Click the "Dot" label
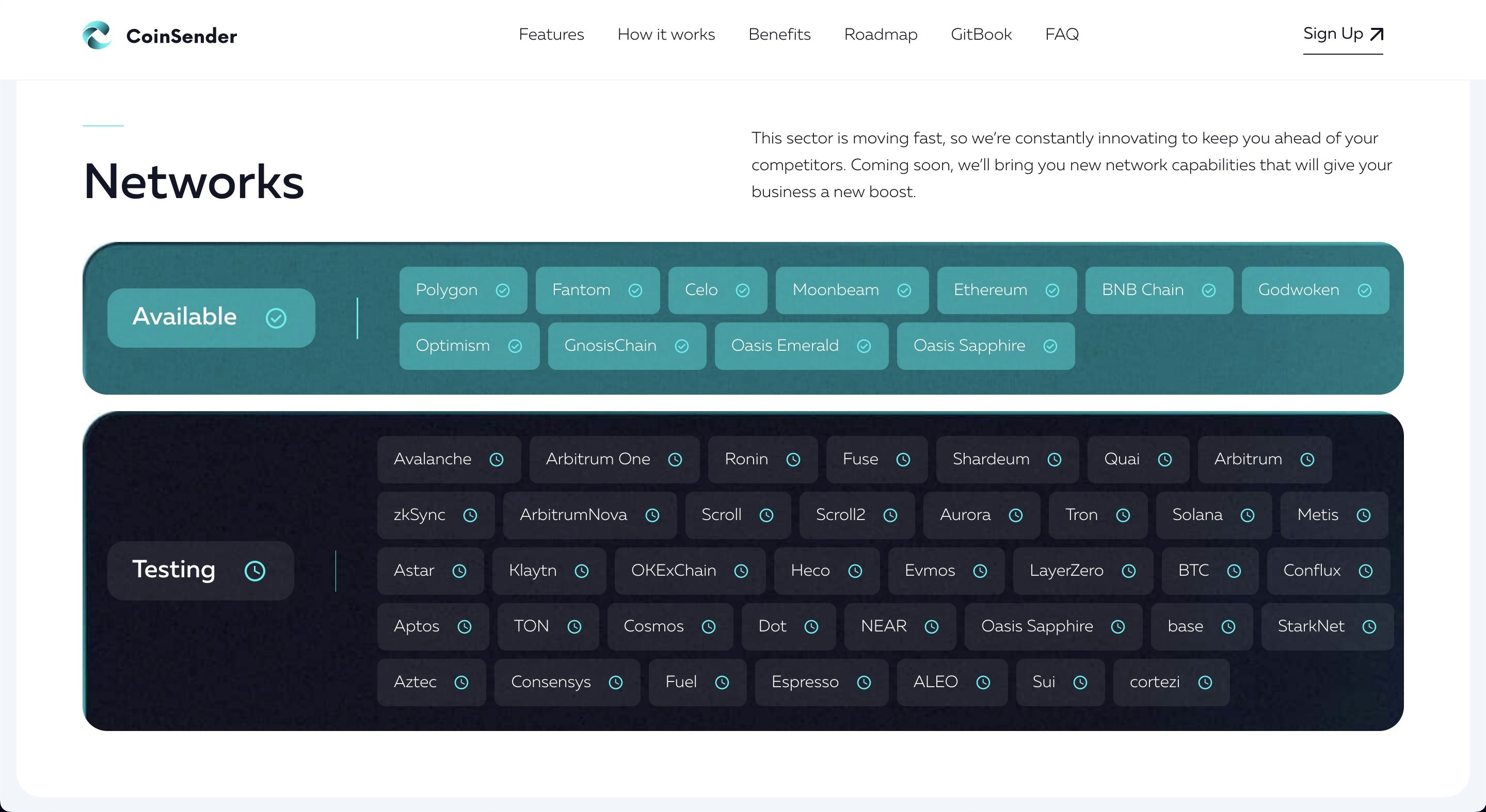 click(772, 626)
